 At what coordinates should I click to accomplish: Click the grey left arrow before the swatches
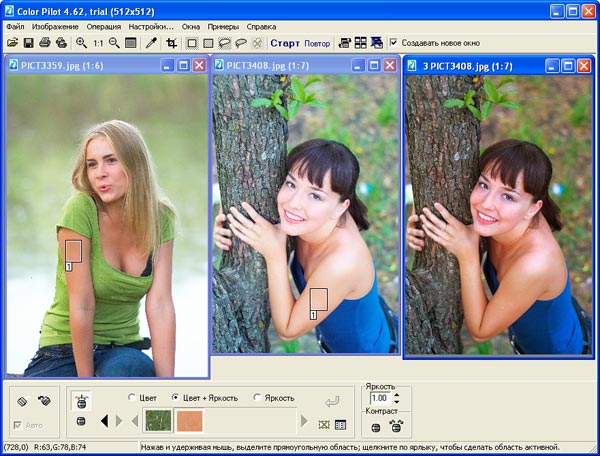(135, 421)
